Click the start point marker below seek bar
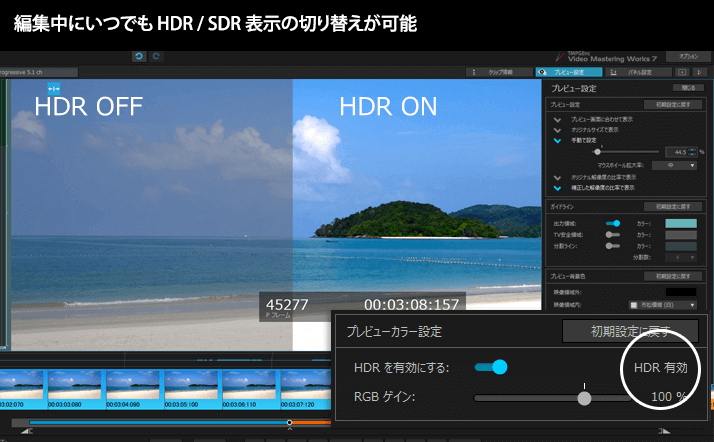The image size is (714, 442). click(27, 431)
